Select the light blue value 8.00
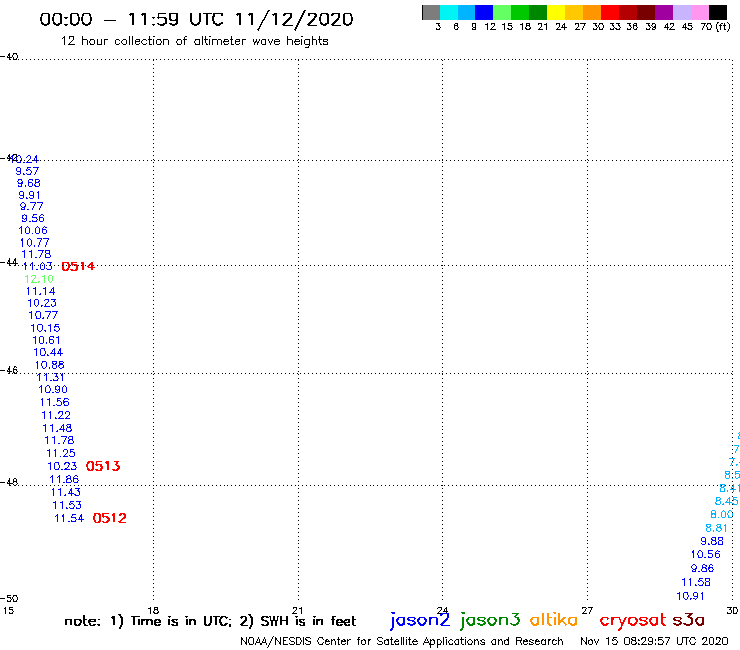Image resolution: width=740 pixels, height=650 pixels. click(722, 515)
